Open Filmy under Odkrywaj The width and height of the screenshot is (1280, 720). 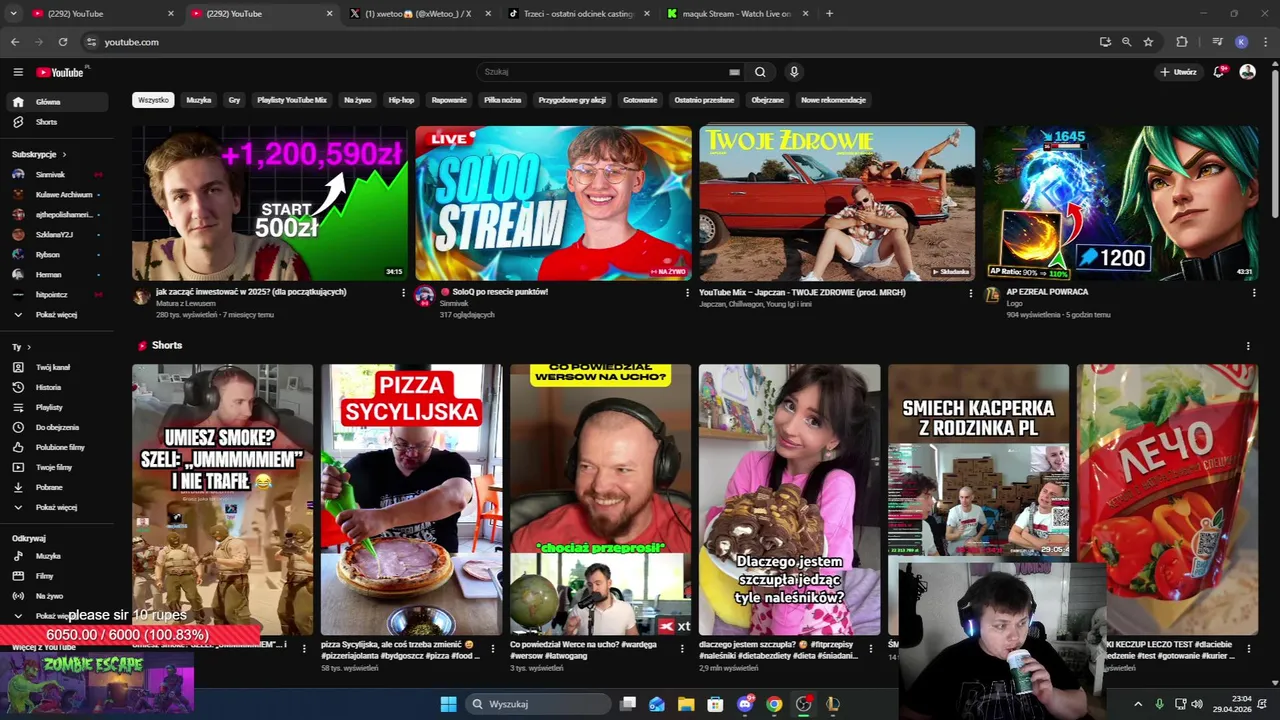click(x=56, y=576)
